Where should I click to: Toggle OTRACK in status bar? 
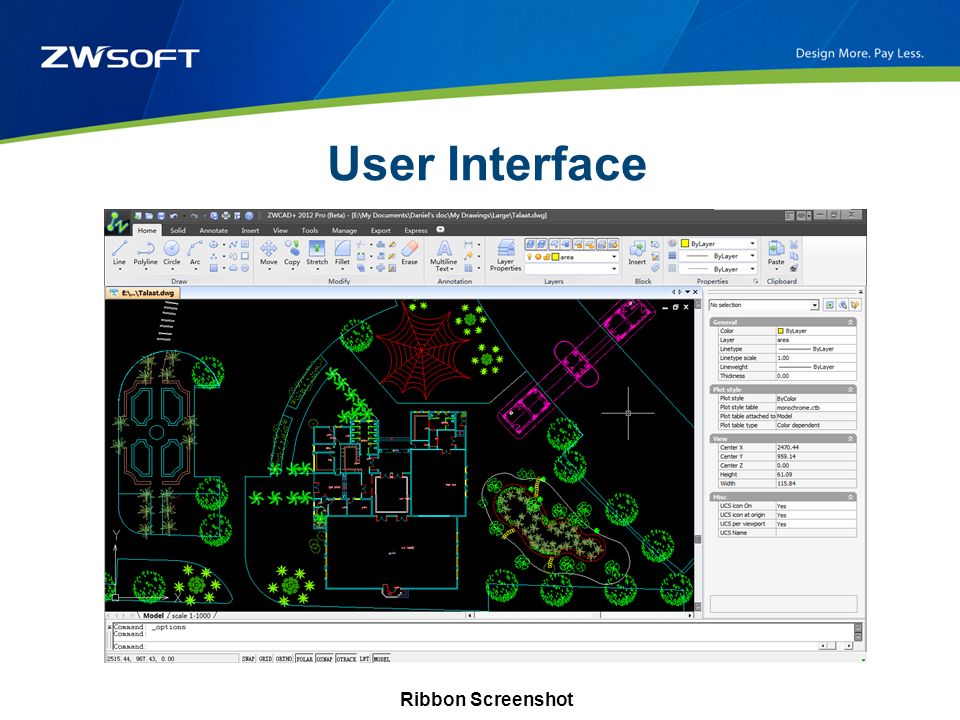347,659
